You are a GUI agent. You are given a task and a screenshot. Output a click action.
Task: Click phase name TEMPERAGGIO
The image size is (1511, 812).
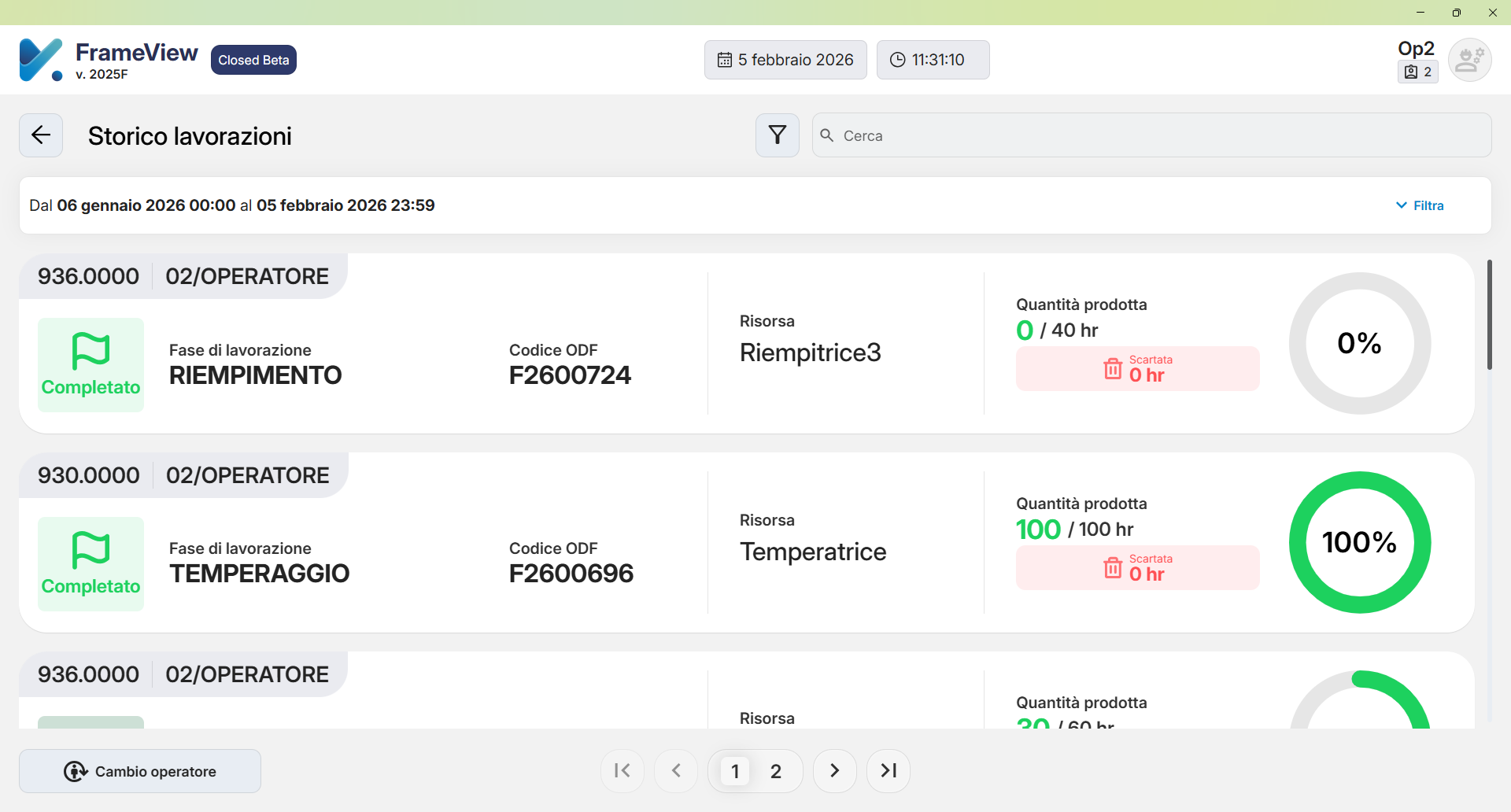click(260, 574)
